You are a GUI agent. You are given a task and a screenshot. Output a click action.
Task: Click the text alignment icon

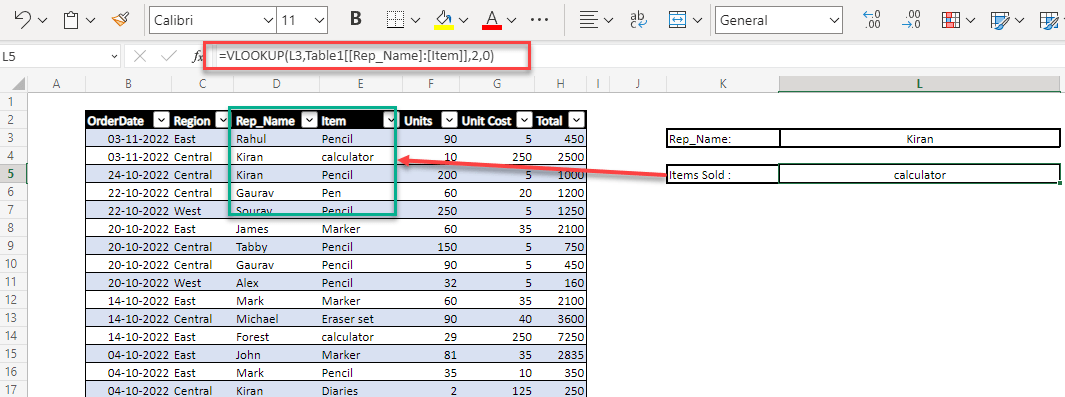point(588,20)
